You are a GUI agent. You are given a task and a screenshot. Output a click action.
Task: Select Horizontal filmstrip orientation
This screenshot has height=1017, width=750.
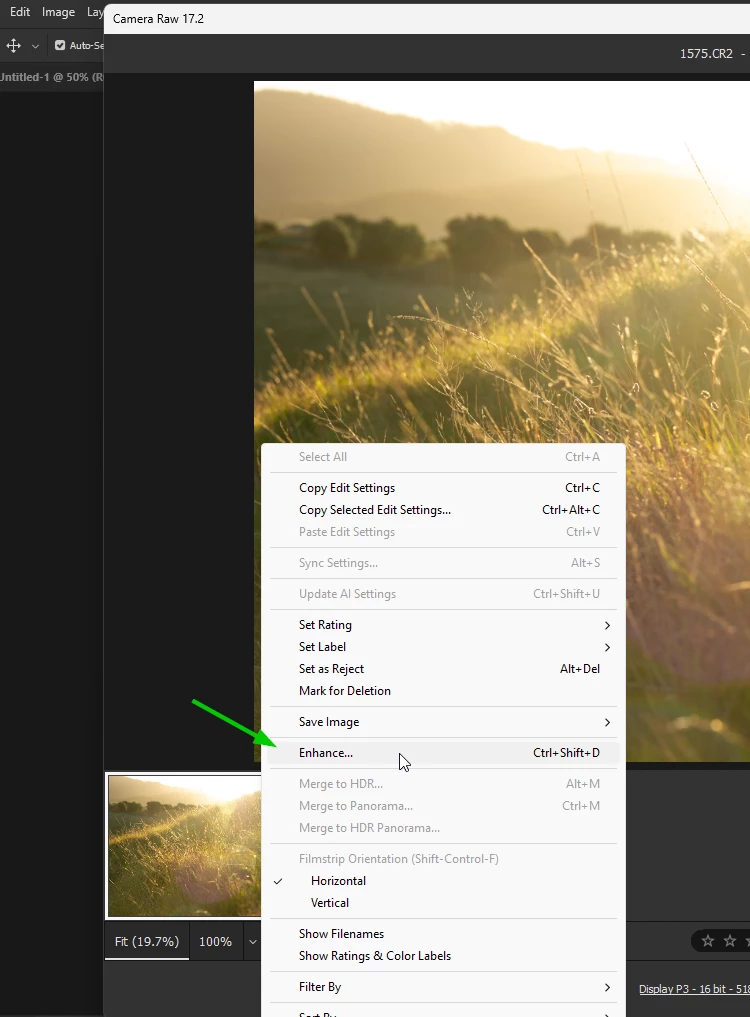point(443,881)
